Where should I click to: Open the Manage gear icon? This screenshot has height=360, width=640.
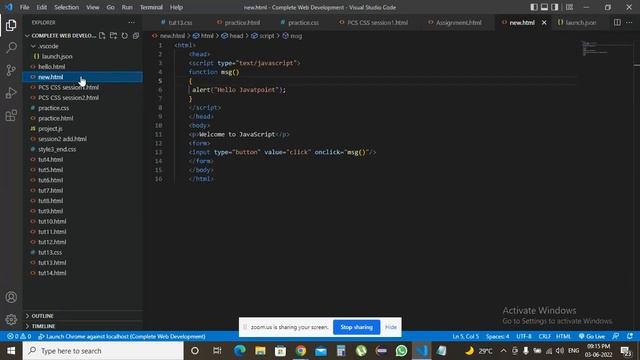coord(11,320)
